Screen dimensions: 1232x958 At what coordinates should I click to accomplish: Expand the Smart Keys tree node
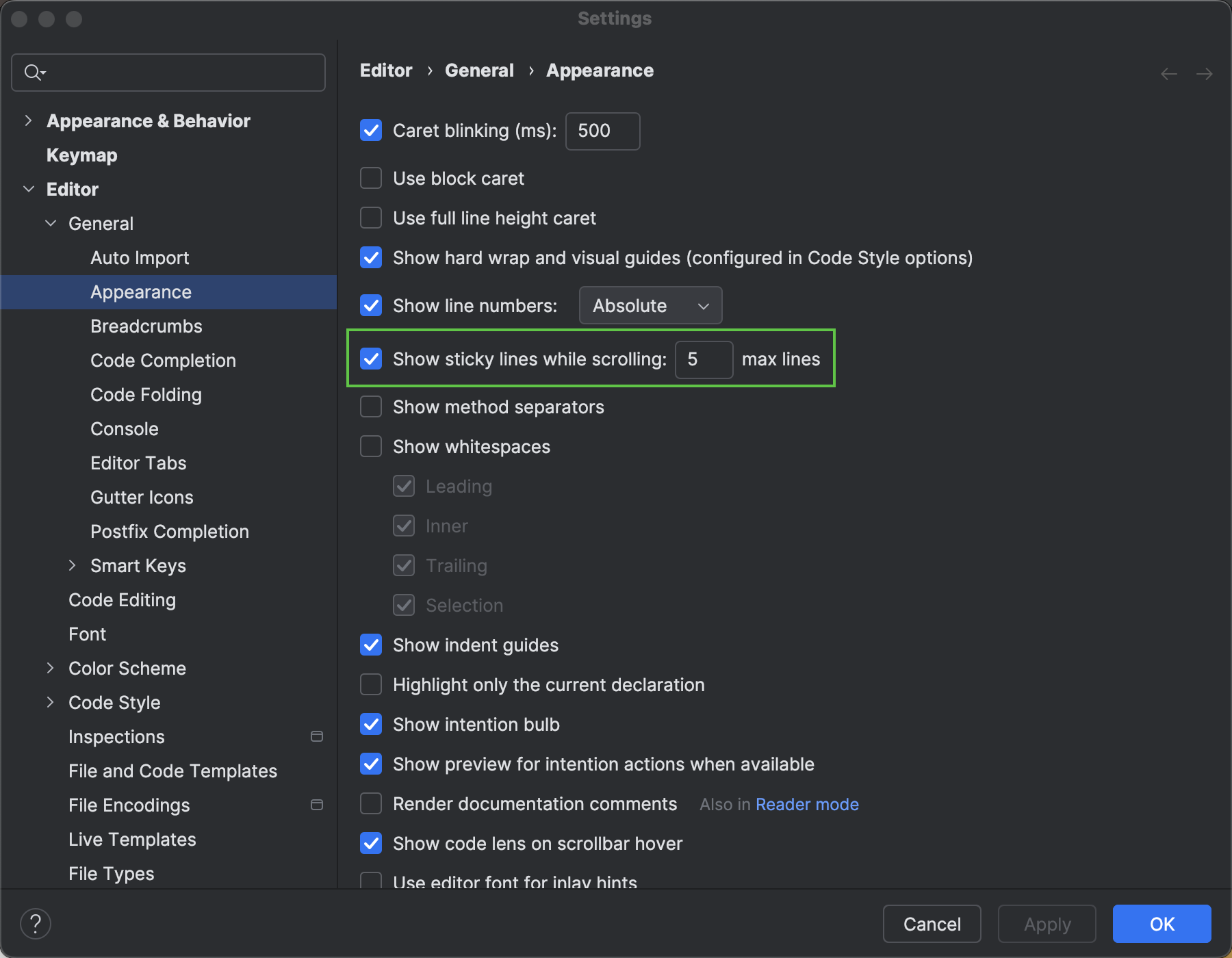(72, 565)
